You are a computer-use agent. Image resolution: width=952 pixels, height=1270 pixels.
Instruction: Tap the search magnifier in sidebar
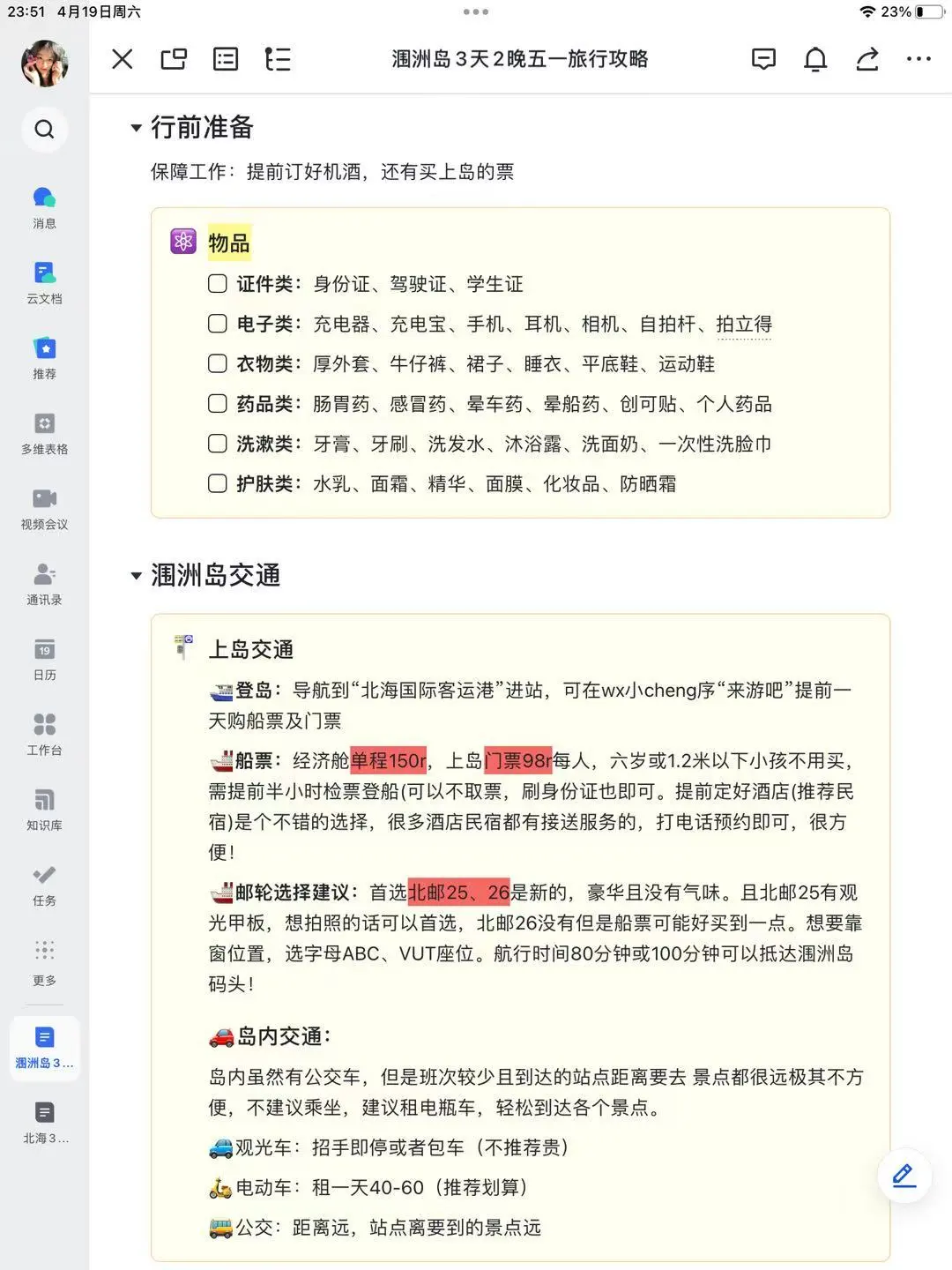pos(44,130)
